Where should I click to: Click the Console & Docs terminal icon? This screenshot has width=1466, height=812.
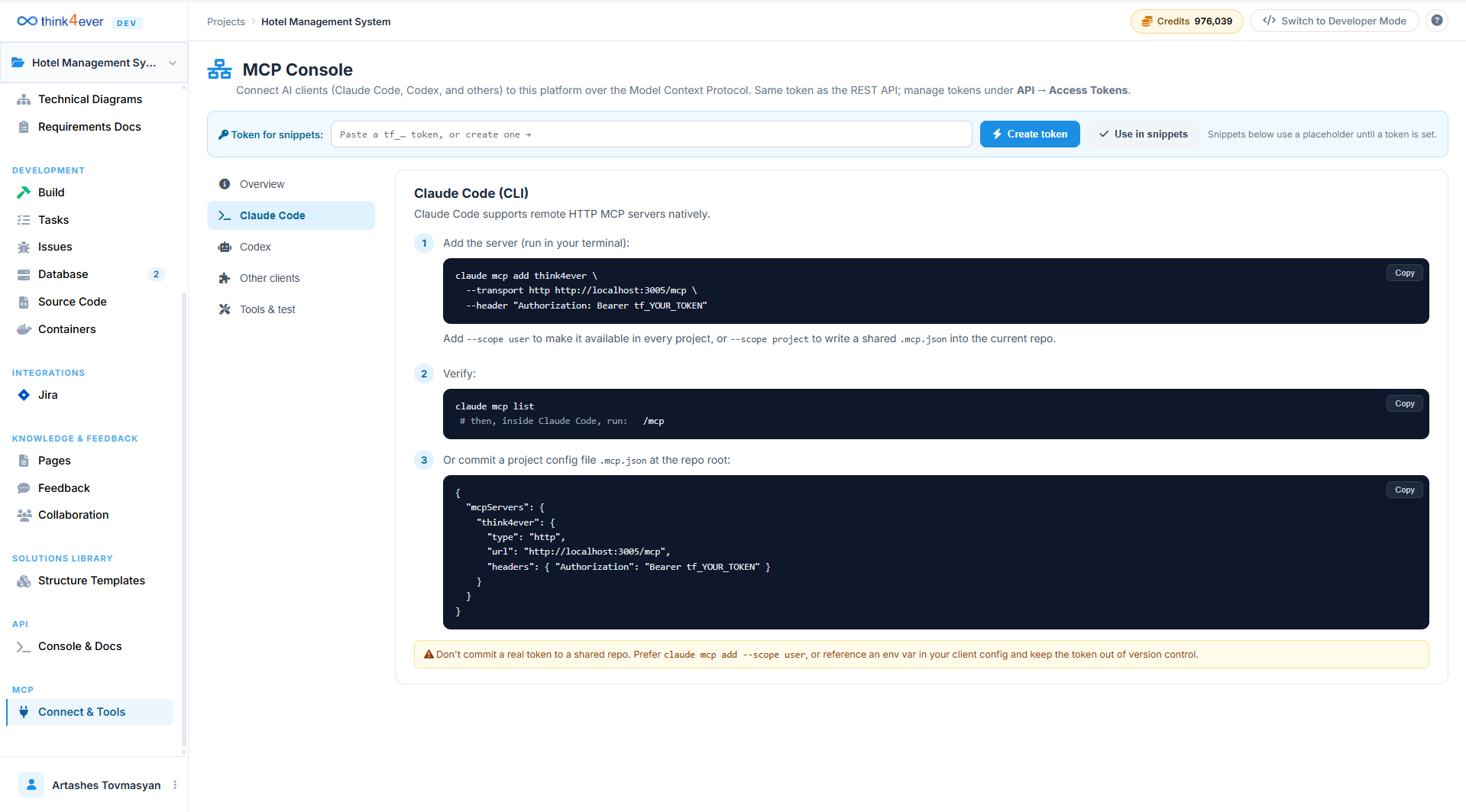(x=24, y=646)
